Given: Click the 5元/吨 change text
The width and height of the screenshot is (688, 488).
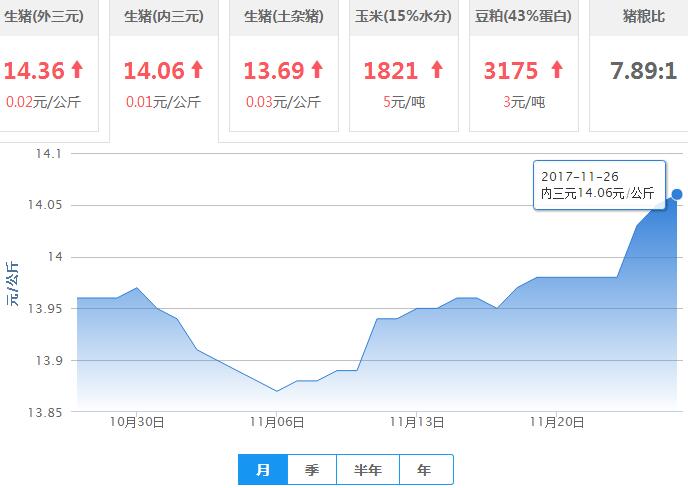Looking at the screenshot, I should tap(404, 102).
